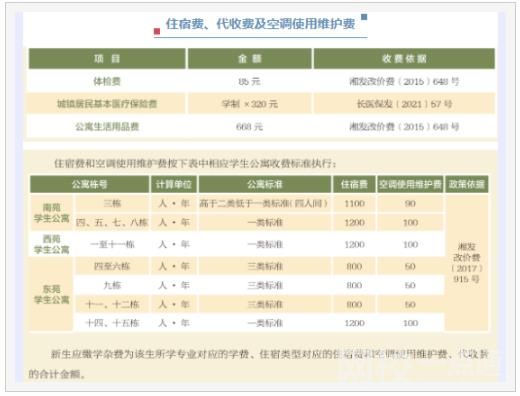Select the 公寓标准 header
The image size is (520, 396).
click(x=265, y=184)
